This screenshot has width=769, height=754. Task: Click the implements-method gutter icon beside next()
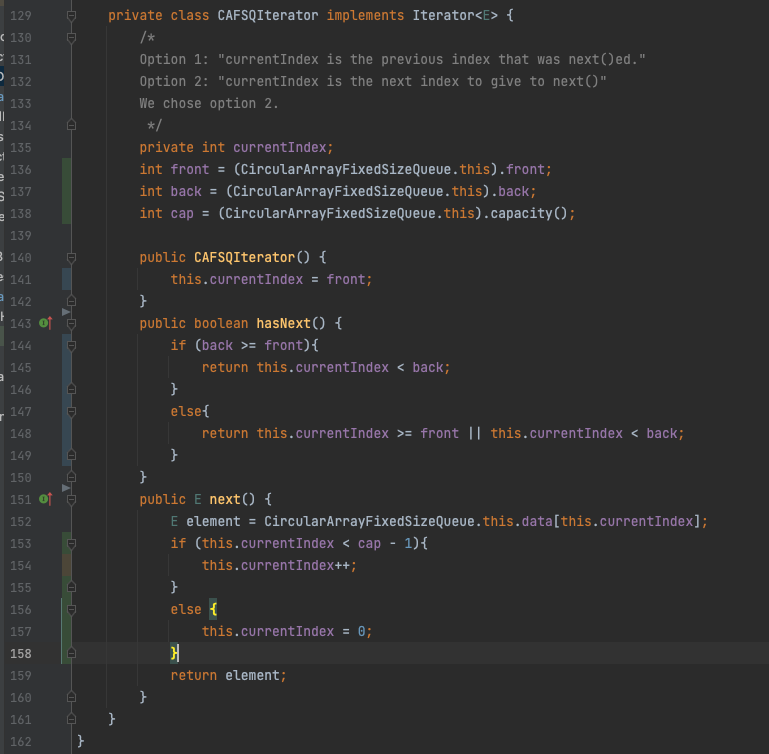(x=45, y=499)
